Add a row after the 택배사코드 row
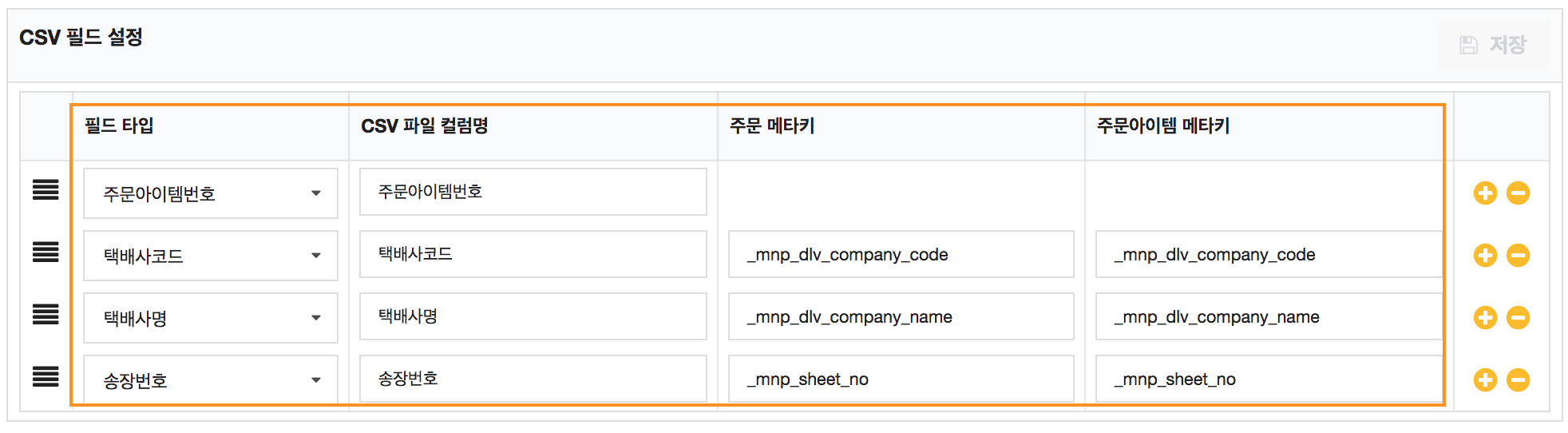 point(1485,255)
